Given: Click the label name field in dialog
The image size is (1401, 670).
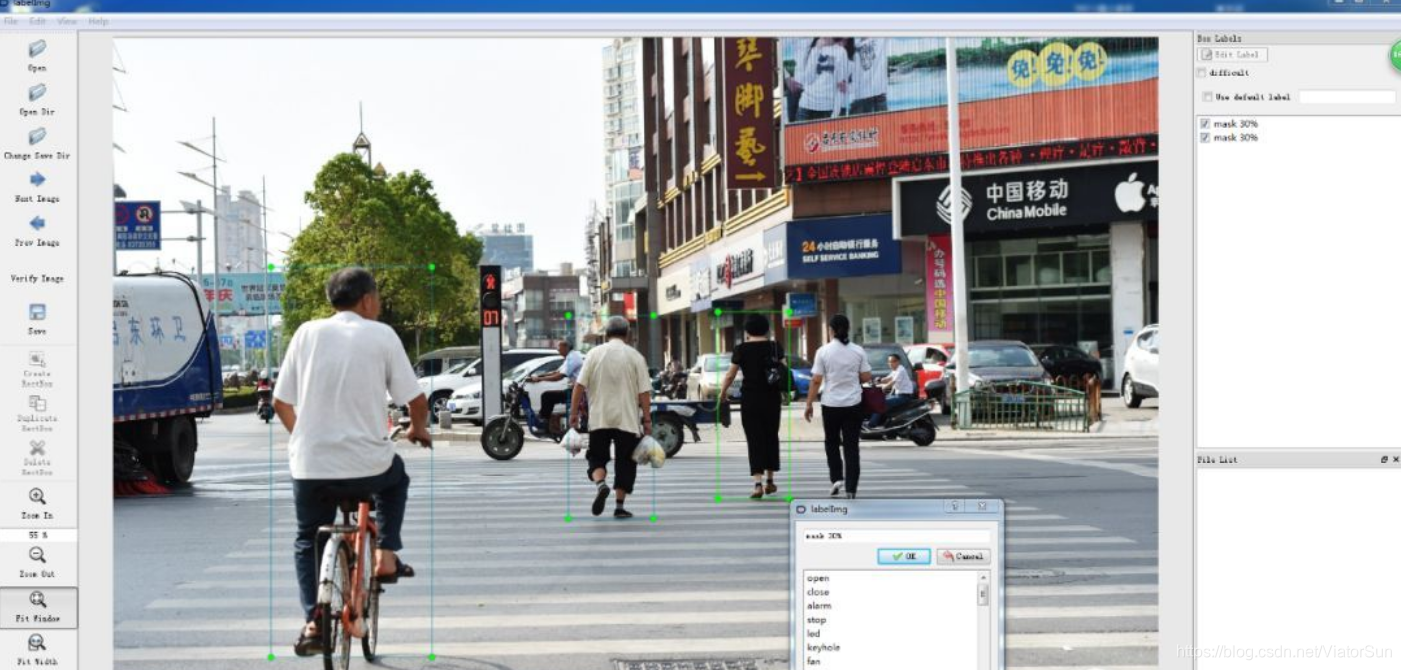Looking at the screenshot, I should [897, 536].
